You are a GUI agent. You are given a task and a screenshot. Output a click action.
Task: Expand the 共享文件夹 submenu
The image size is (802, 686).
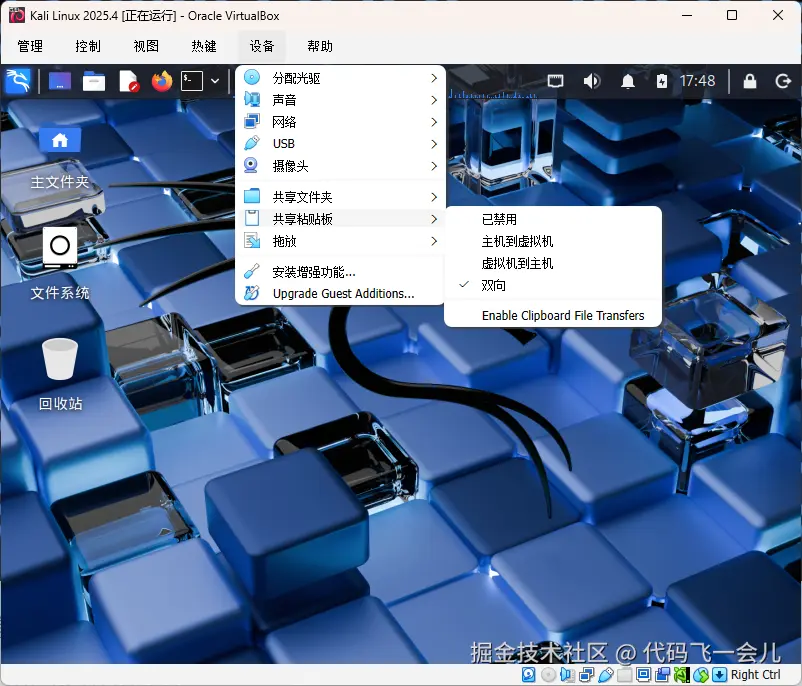point(340,197)
